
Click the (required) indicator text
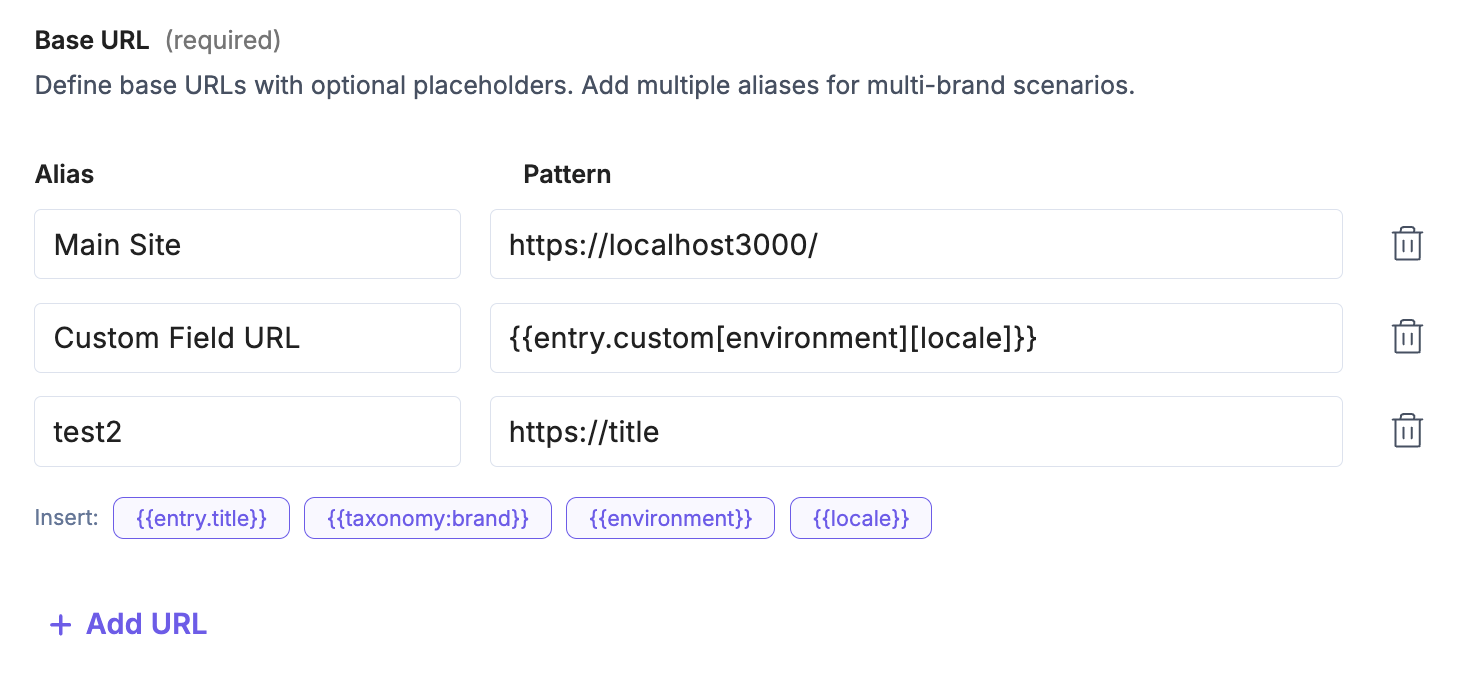click(222, 40)
